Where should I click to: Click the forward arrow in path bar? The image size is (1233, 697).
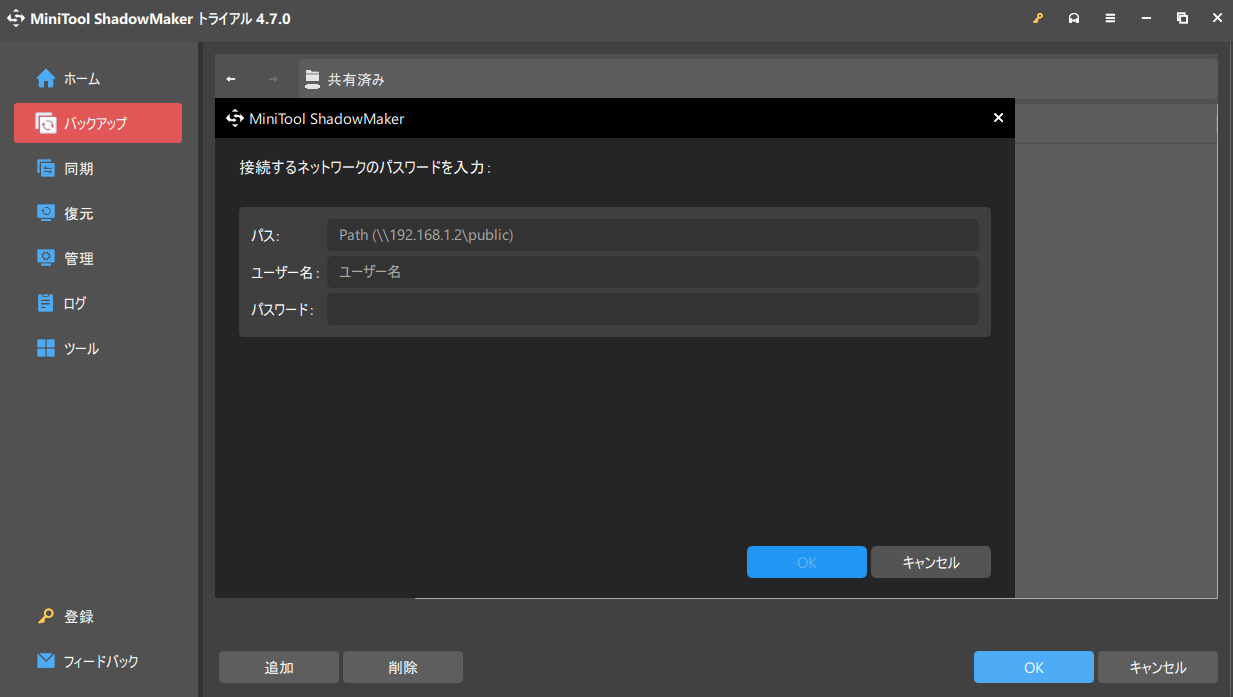273,79
